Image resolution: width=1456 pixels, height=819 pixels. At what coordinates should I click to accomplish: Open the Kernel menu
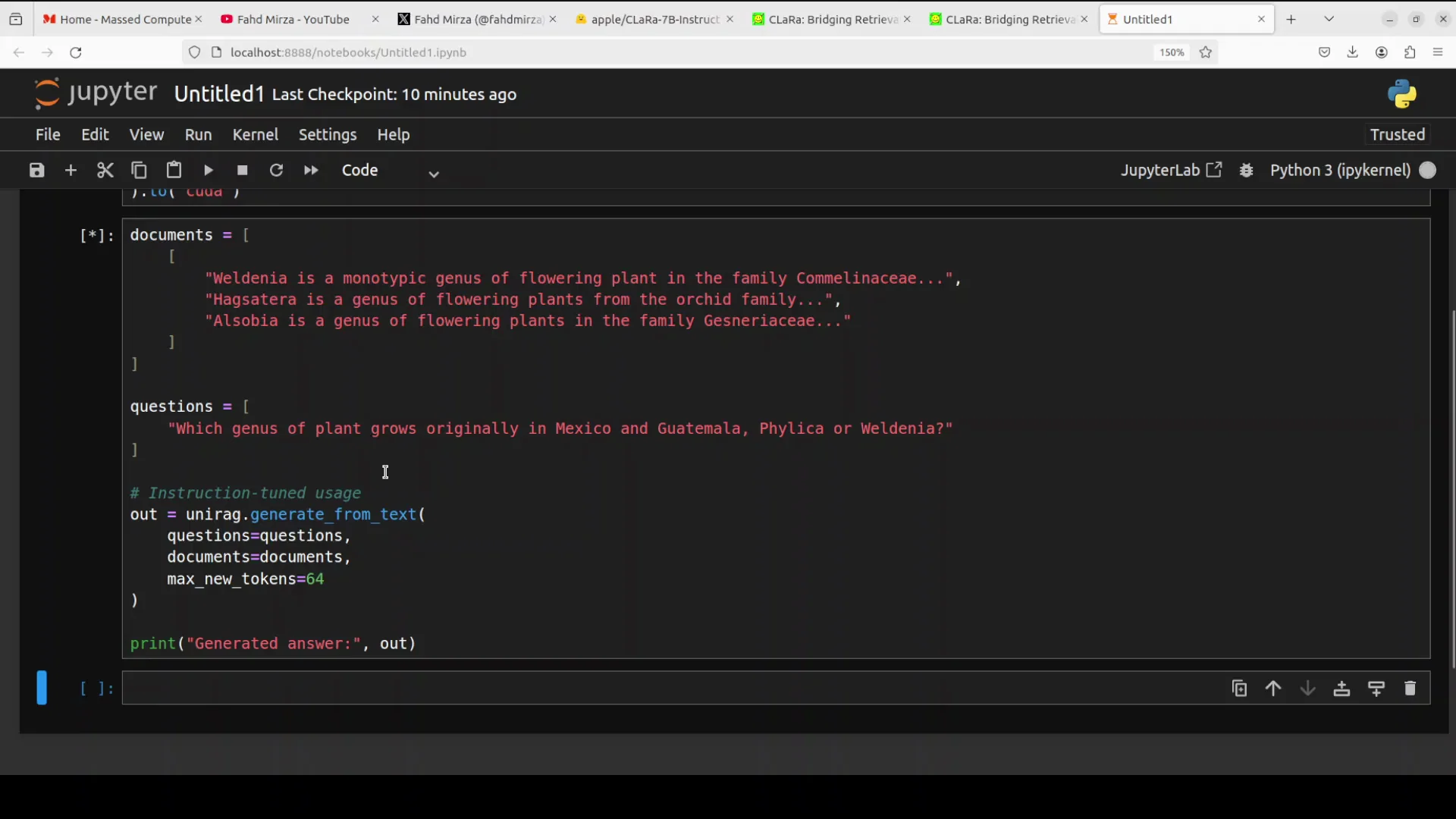(x=256, y=134)
